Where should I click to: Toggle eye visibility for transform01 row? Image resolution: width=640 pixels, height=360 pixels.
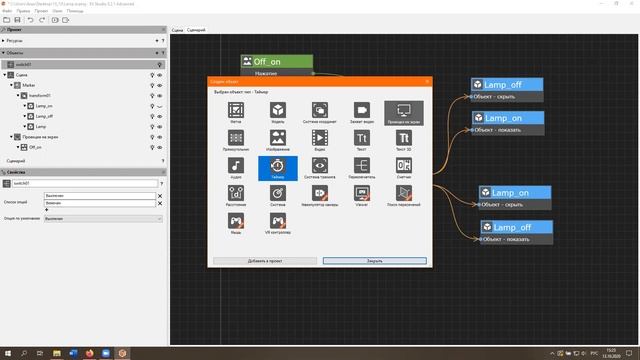[160, 96]
